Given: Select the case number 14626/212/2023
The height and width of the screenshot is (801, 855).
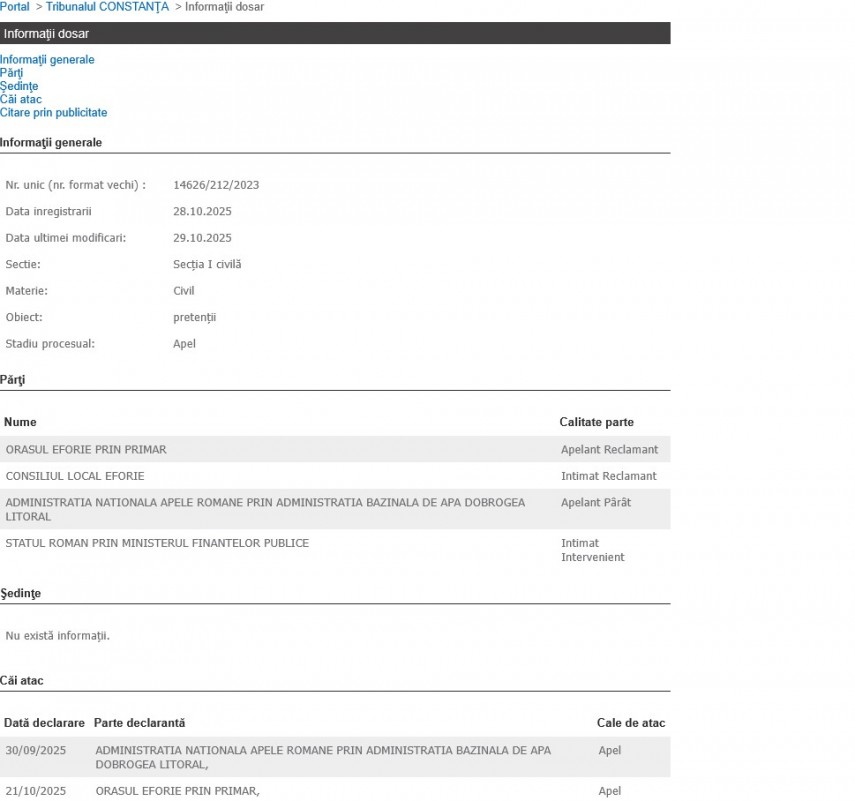Looking at the screenshot, I should (216, 185).
